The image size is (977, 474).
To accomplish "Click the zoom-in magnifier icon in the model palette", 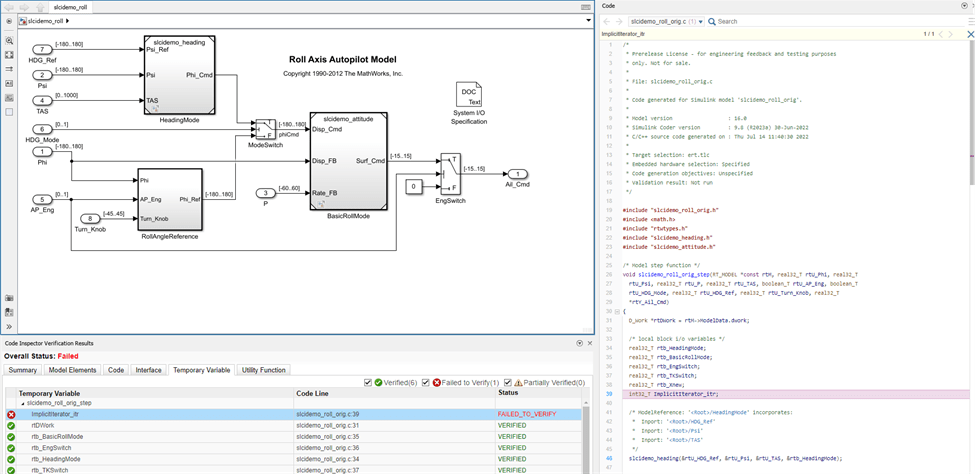I will [9, 41].
